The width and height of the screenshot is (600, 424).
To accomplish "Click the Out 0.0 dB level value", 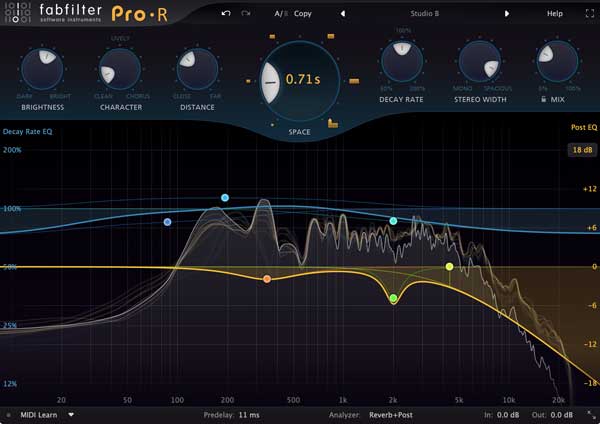I will pyautogui.click(x=561, y=415).
